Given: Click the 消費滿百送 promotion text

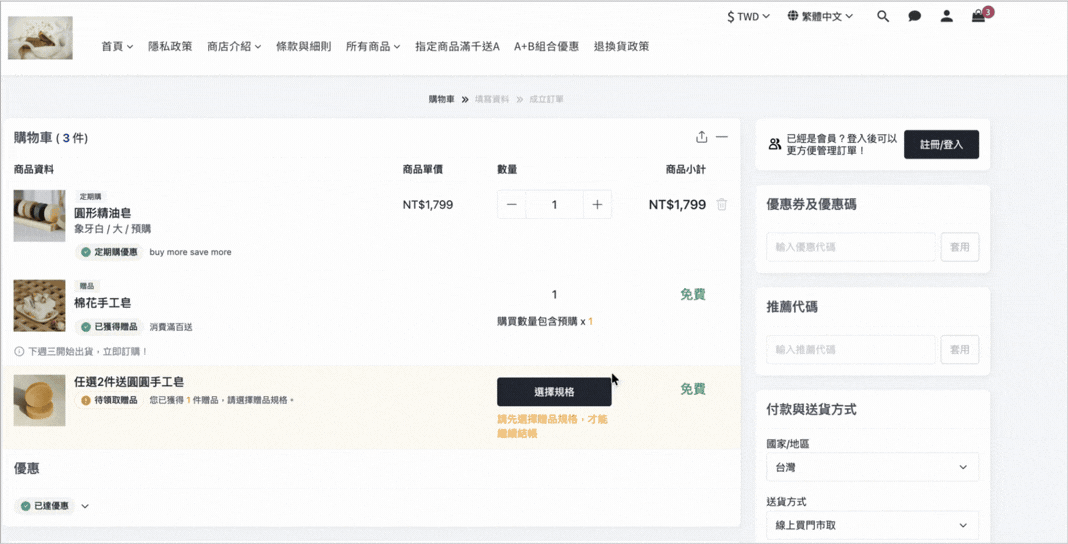Looking at the screenshot, I should tap(171, 327).
